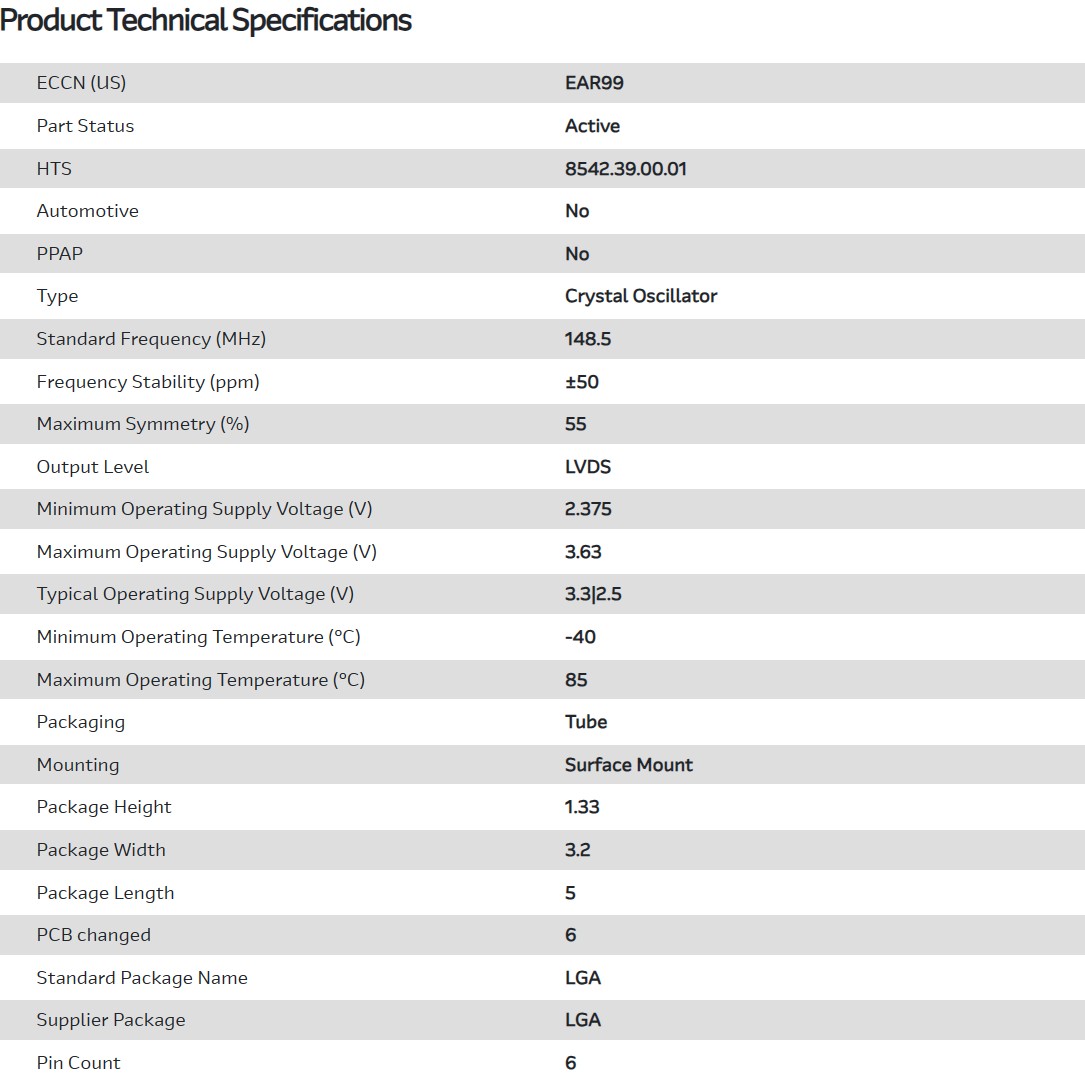Click the Active part status value
The image size is (1085, 1081).
point(592,126)
